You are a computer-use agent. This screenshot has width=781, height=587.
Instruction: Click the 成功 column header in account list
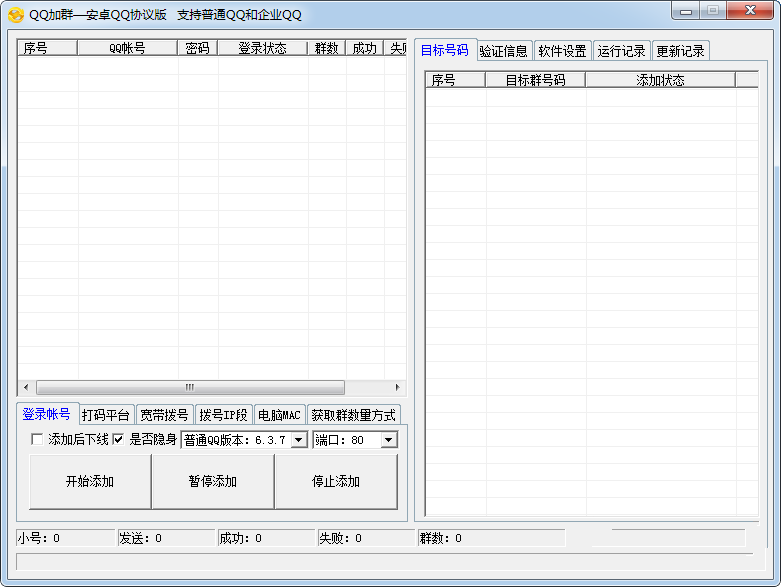365,48
